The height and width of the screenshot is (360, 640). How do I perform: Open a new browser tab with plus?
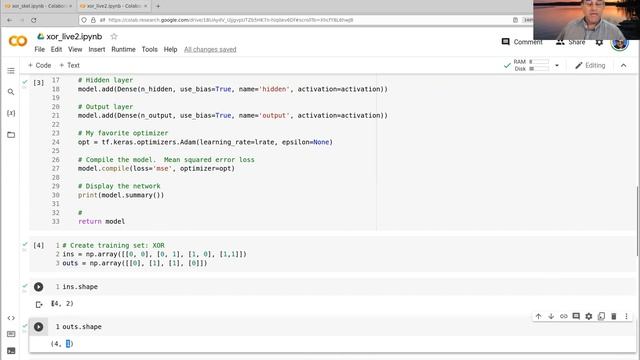point(158,6)
